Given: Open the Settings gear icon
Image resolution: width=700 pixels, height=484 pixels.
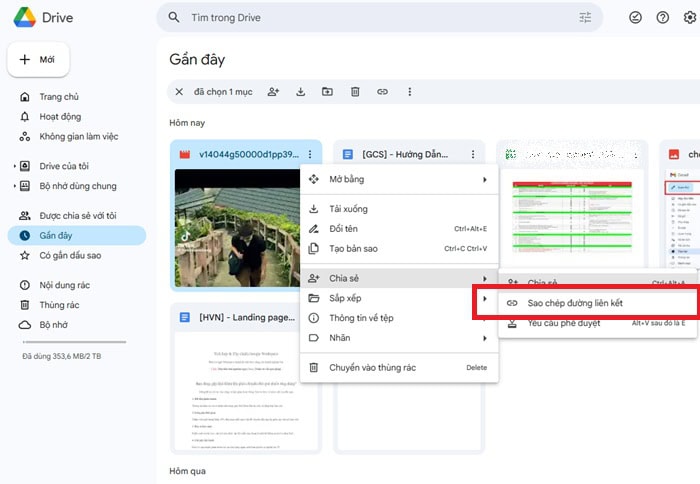Looking at the screenshot, I should coord(689,18).
